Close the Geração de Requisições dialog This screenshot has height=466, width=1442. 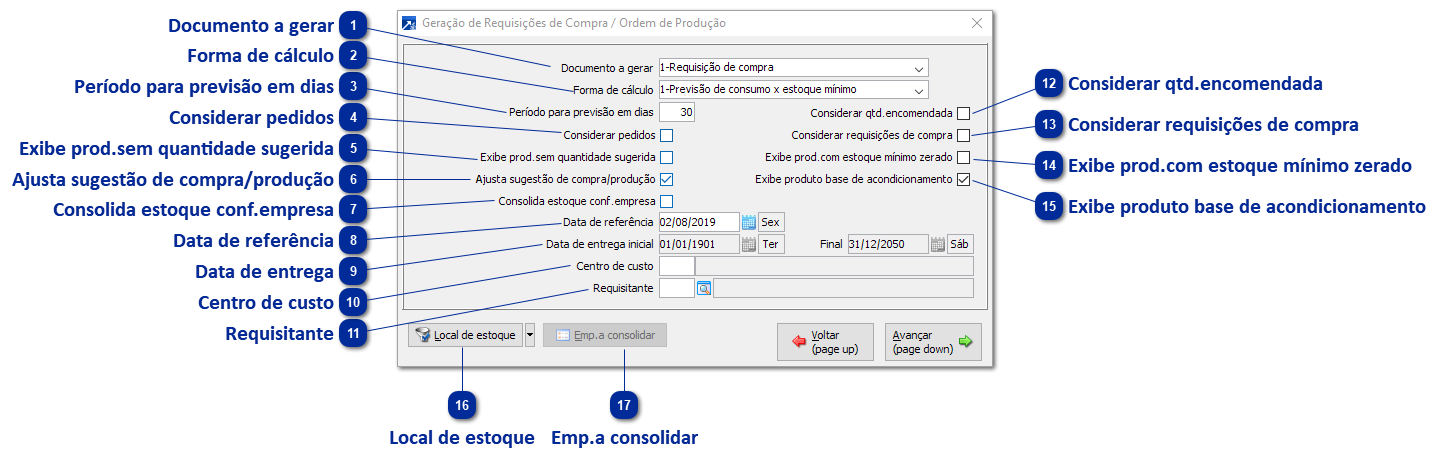977,22
